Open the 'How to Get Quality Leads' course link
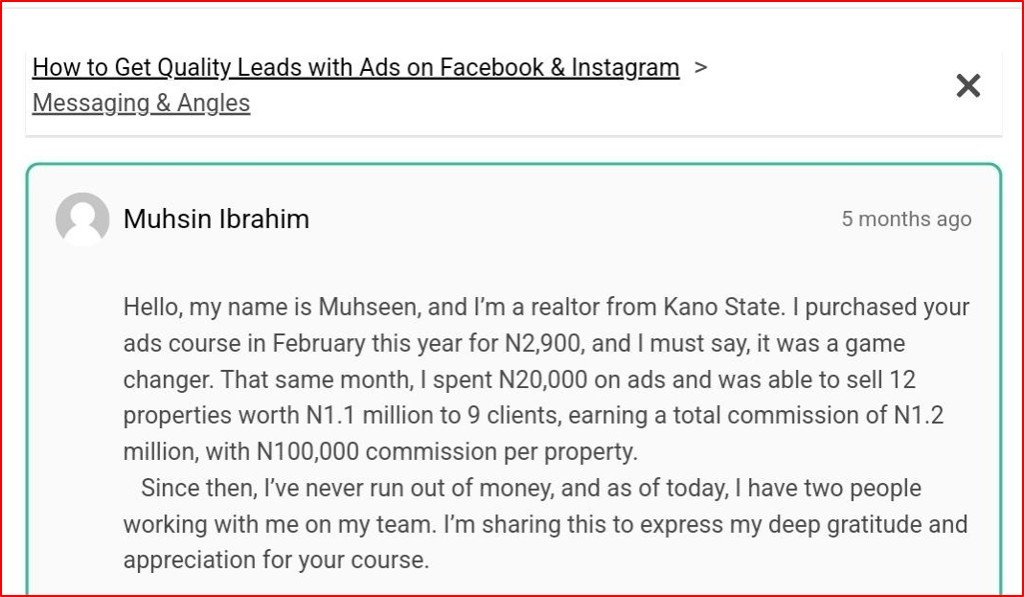Screen dimensions: 1024x597 [355, 68]
